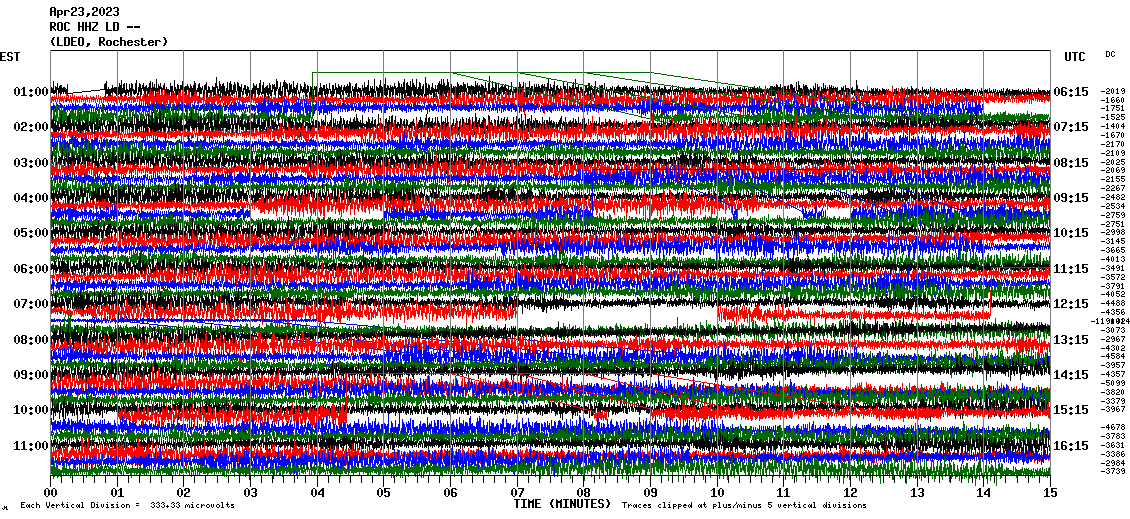The height and width of the screenshot is (519, 1130).
Task: Click the 12:15 UTC time label
Action: [x=1071, y=304]
